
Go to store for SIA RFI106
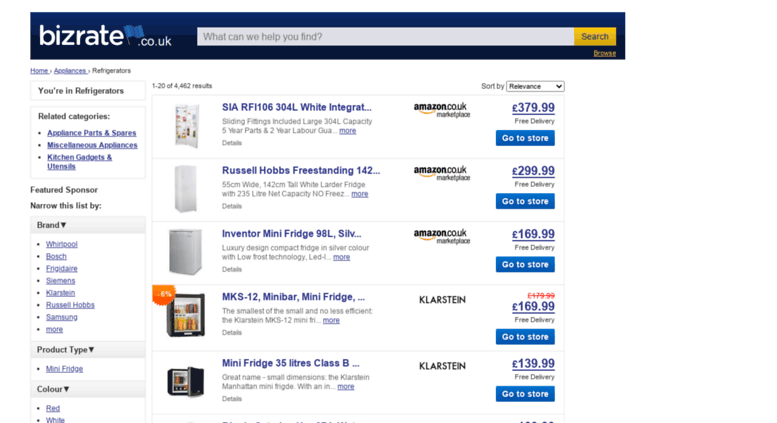click(x=525, y=138)
